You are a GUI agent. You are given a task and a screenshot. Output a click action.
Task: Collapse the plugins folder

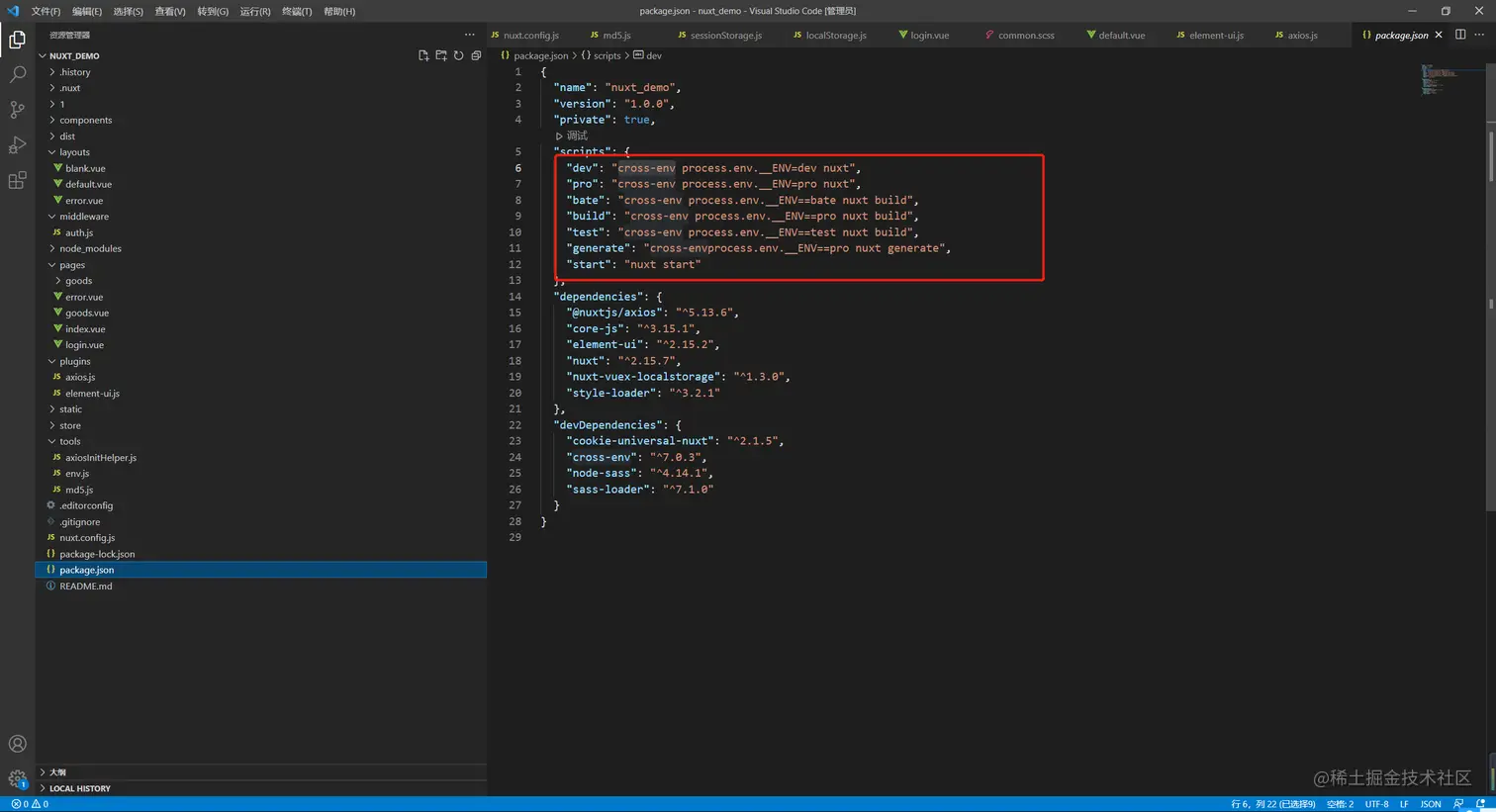(x=261, y=361)
